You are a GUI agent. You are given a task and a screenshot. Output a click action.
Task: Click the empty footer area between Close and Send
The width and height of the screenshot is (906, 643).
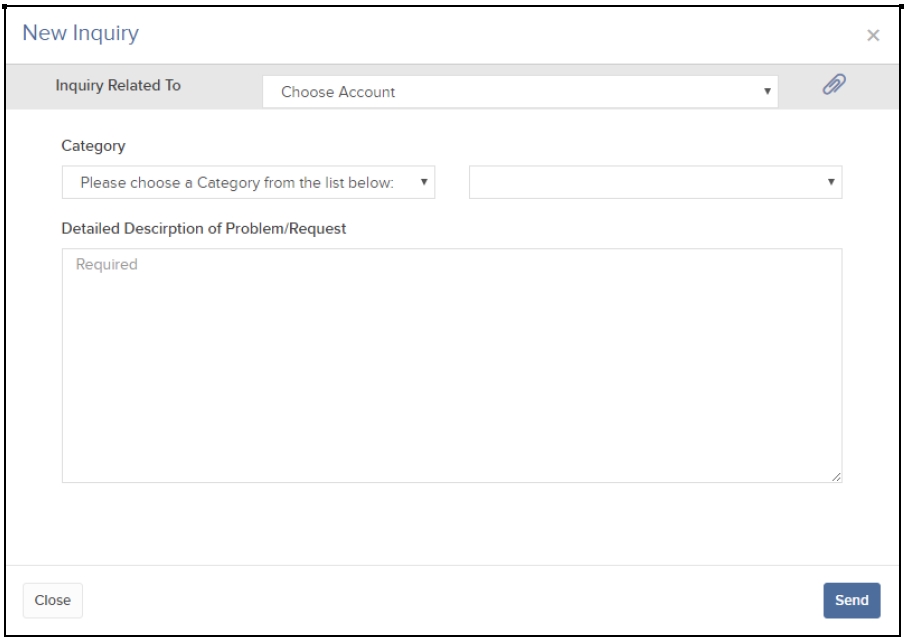450,600
